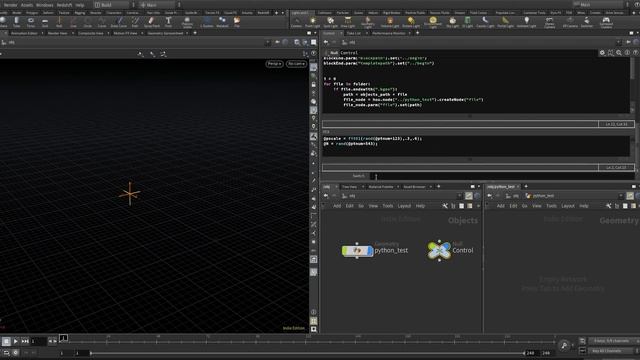Select the File shelf tool
640x360 pixels.
pyautogui.click(x=237, y=22)
